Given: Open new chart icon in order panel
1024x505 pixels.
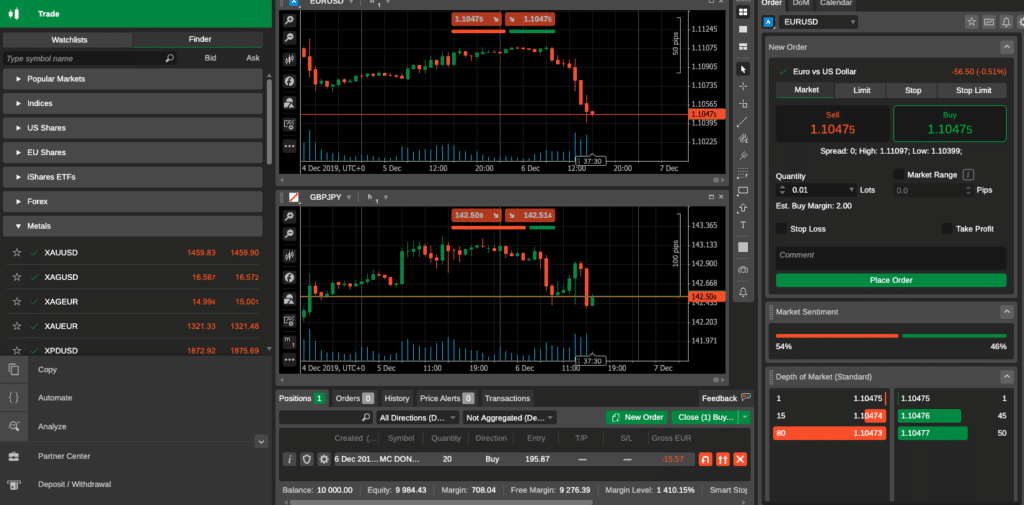Looking at the screenshot, I should [989, 22].
